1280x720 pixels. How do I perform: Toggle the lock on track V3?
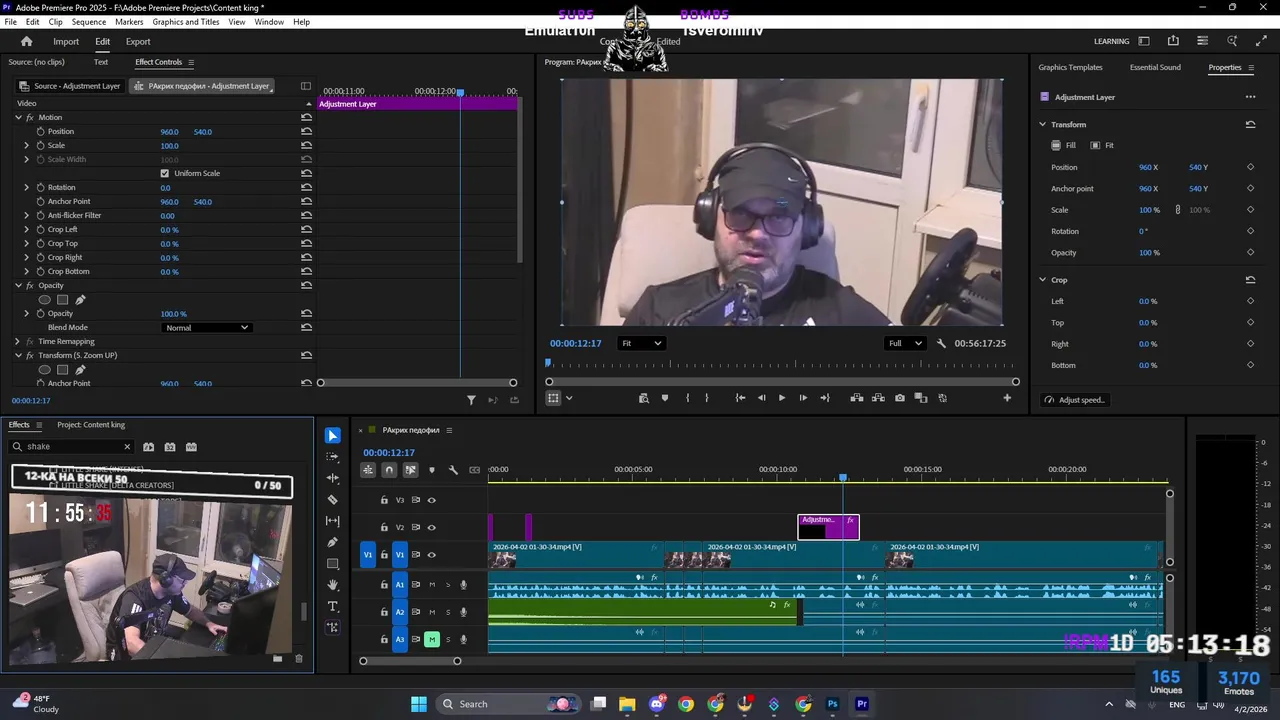coord(384,500)
